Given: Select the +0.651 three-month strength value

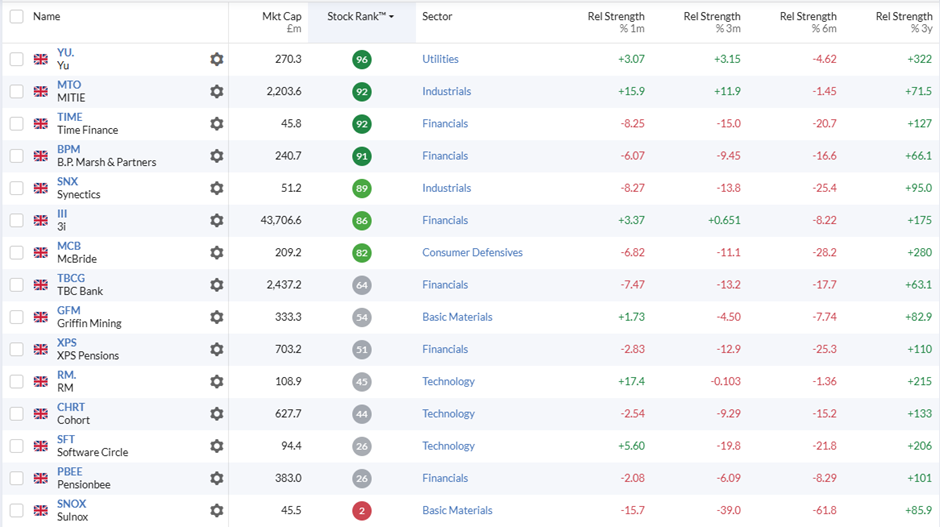Looking at the screenshot, I should click(x=724, y=221).
